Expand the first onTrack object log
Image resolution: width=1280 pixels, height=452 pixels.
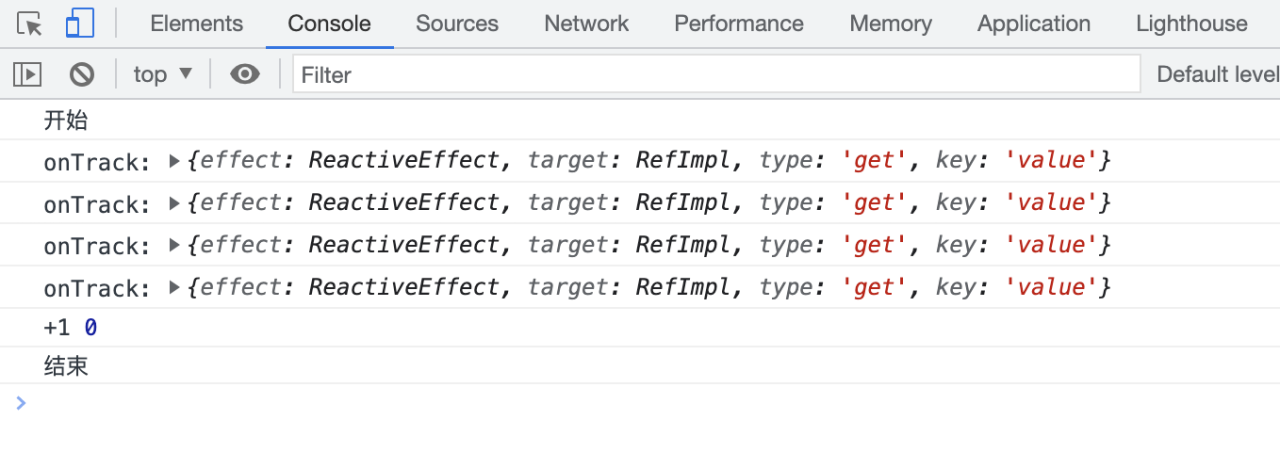175,161
